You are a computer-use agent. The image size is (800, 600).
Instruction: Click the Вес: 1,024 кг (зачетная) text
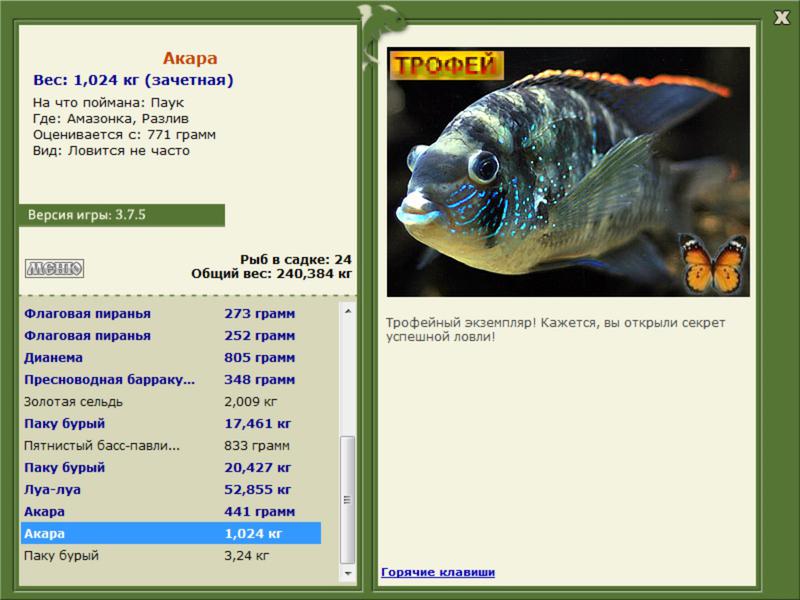click(x=133, y=80)
